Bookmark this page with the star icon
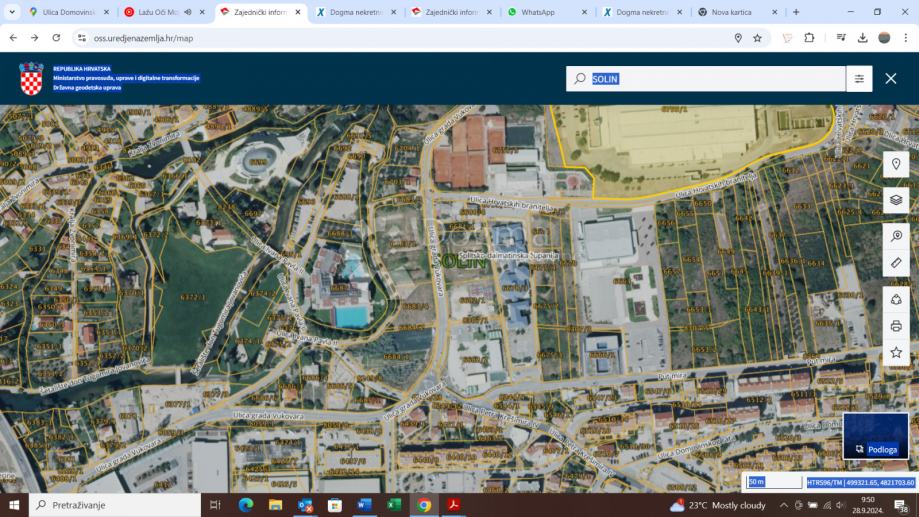The image size is (919, 517). point(757,38)
